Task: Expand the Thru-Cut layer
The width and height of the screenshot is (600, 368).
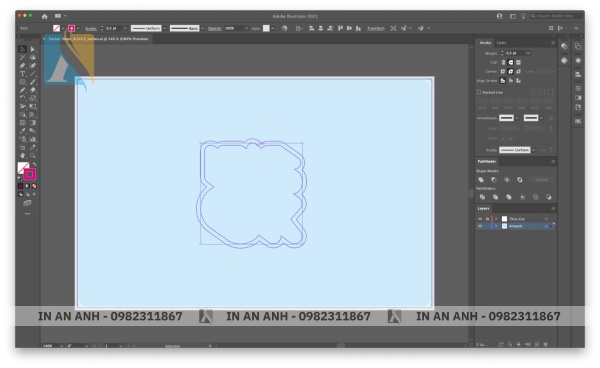Action: point(496,219)
